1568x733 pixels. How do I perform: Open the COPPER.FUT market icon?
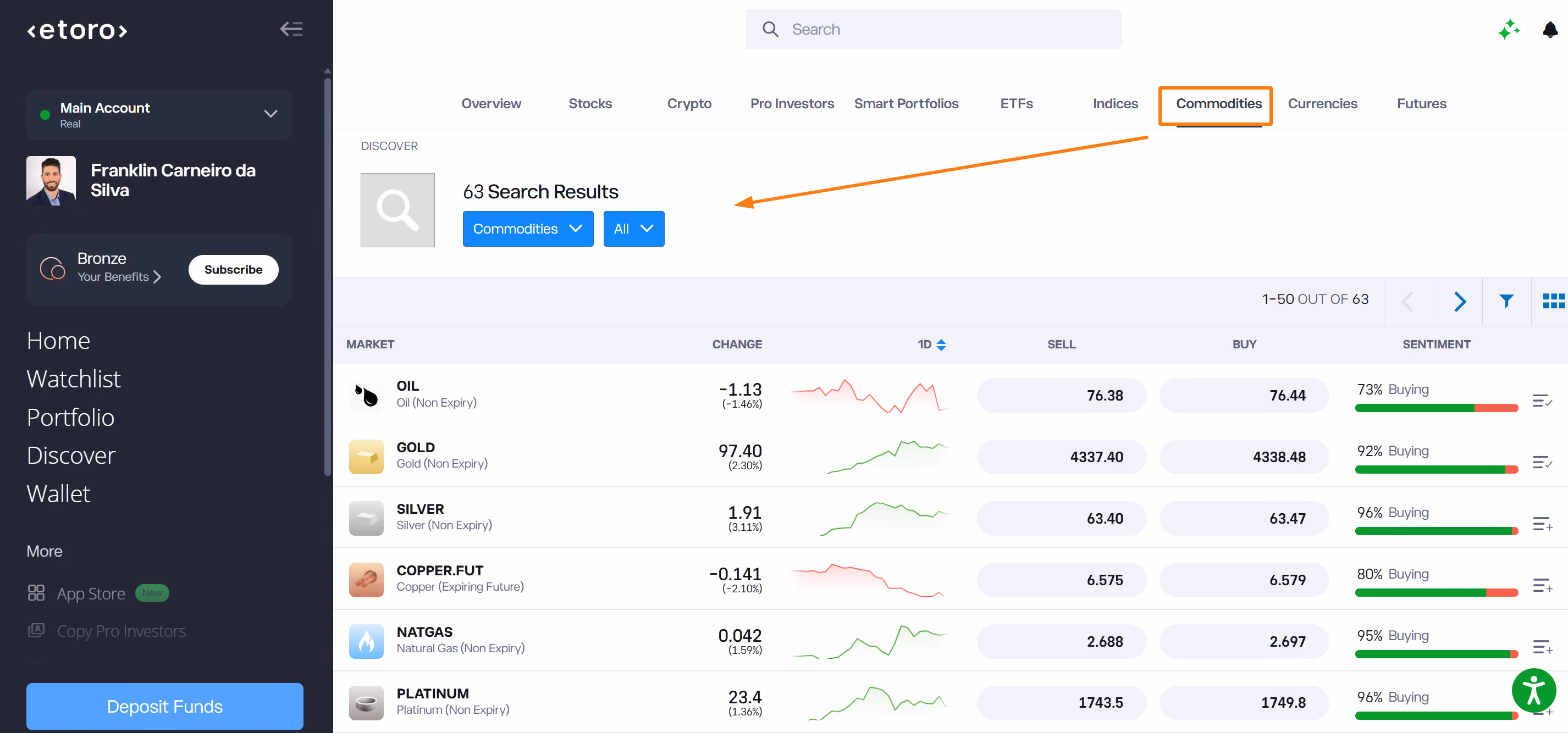366,580
